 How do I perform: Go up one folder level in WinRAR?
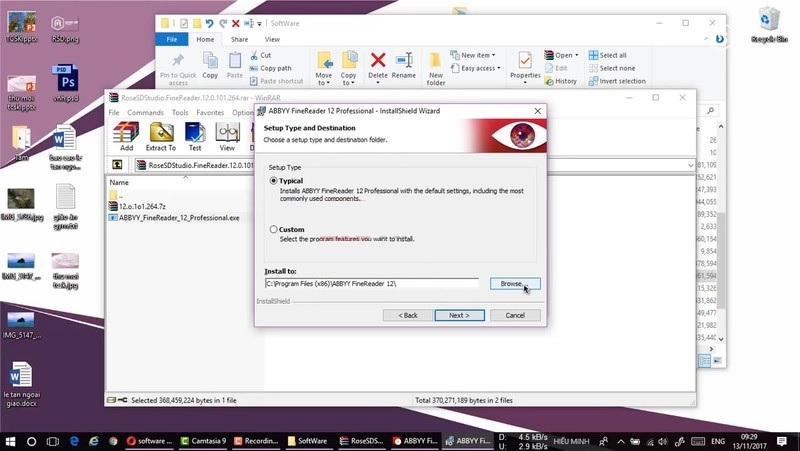pyautogui.click(x=118, y=165)
